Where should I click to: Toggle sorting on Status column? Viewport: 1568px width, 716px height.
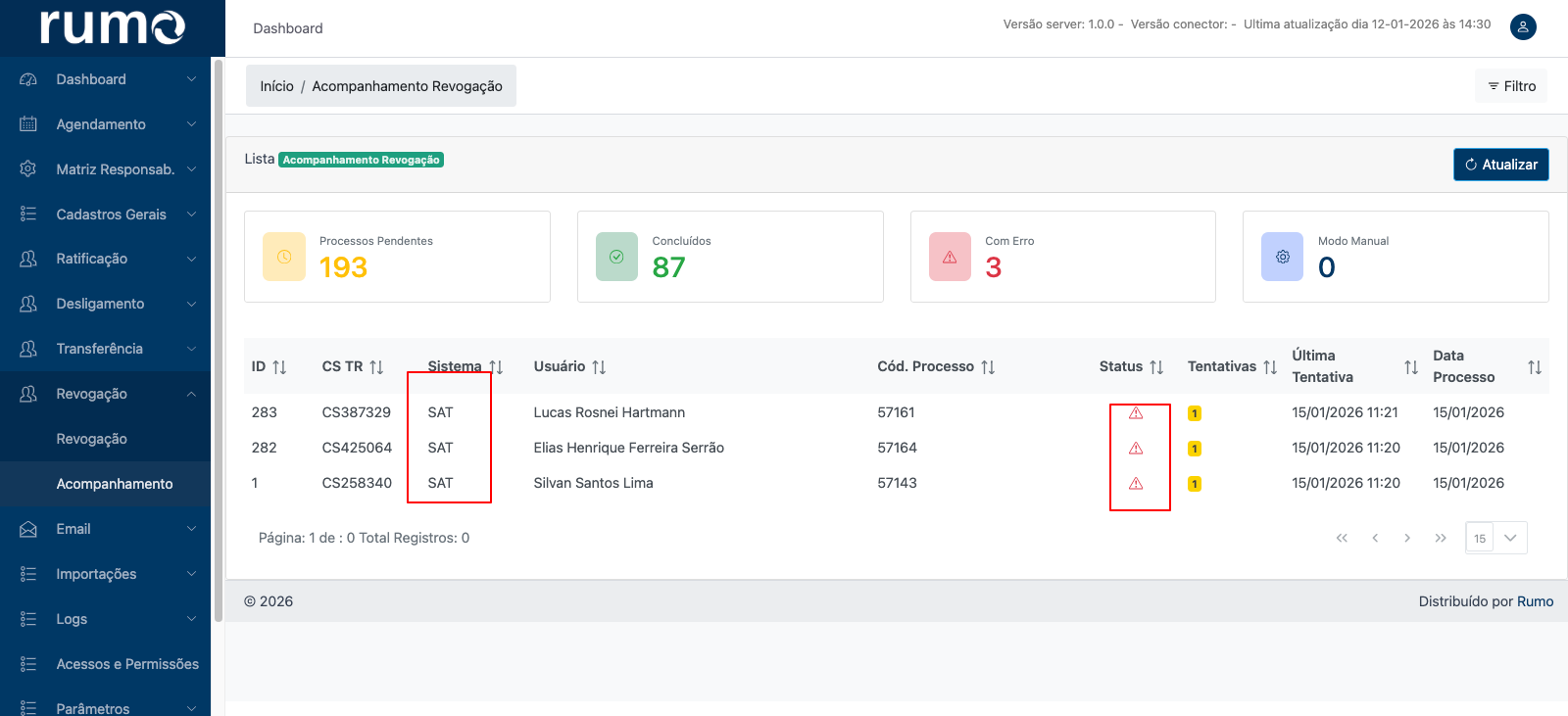coord(1156,367)
